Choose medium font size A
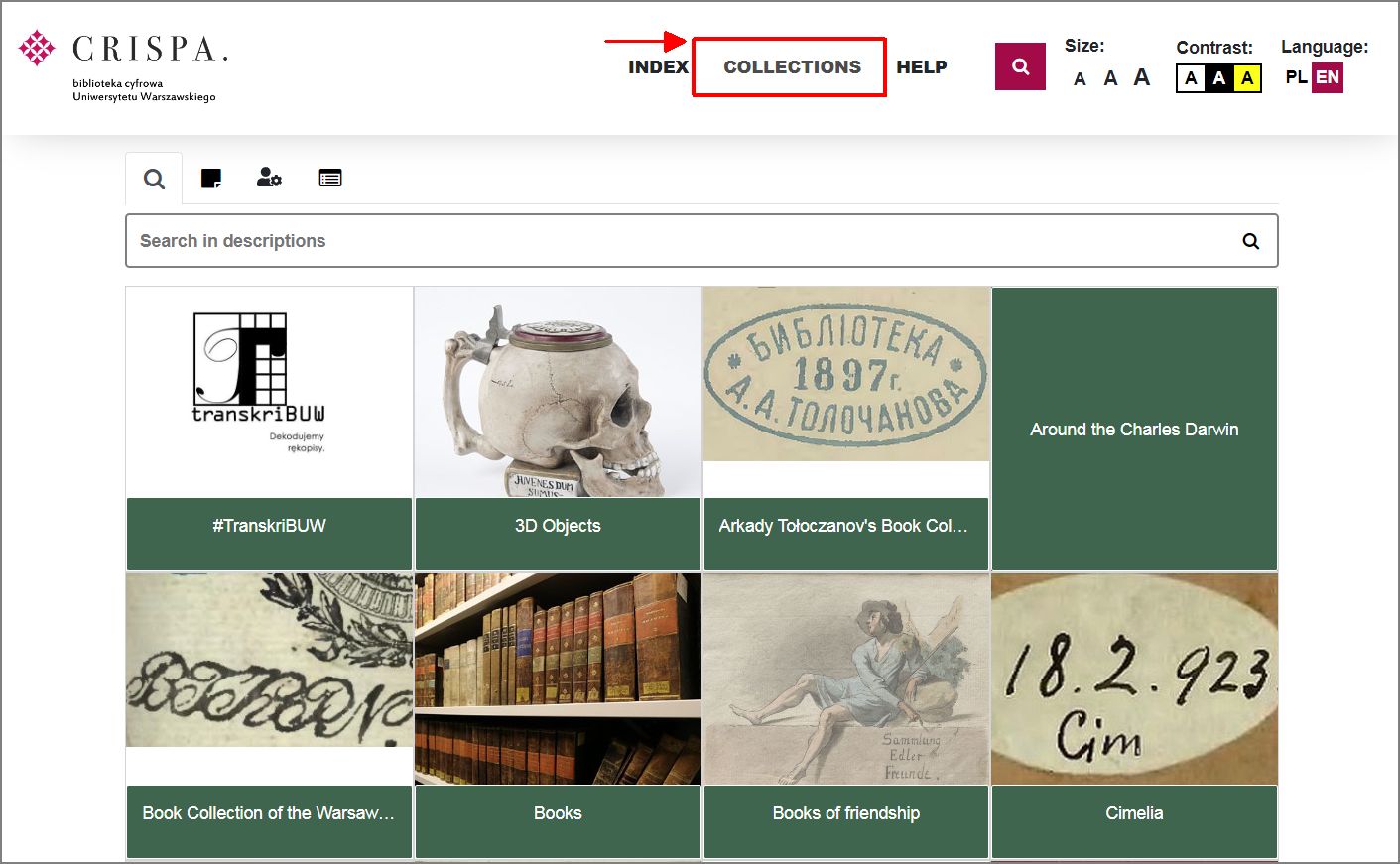The height and width of the screenshot is (864, 1400). pos(1110,78)
